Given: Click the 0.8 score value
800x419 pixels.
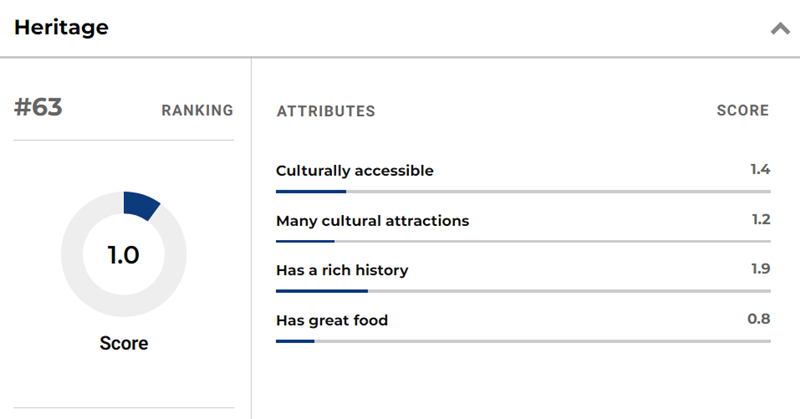Looking at the screenshot, I should tap(759, 320).
